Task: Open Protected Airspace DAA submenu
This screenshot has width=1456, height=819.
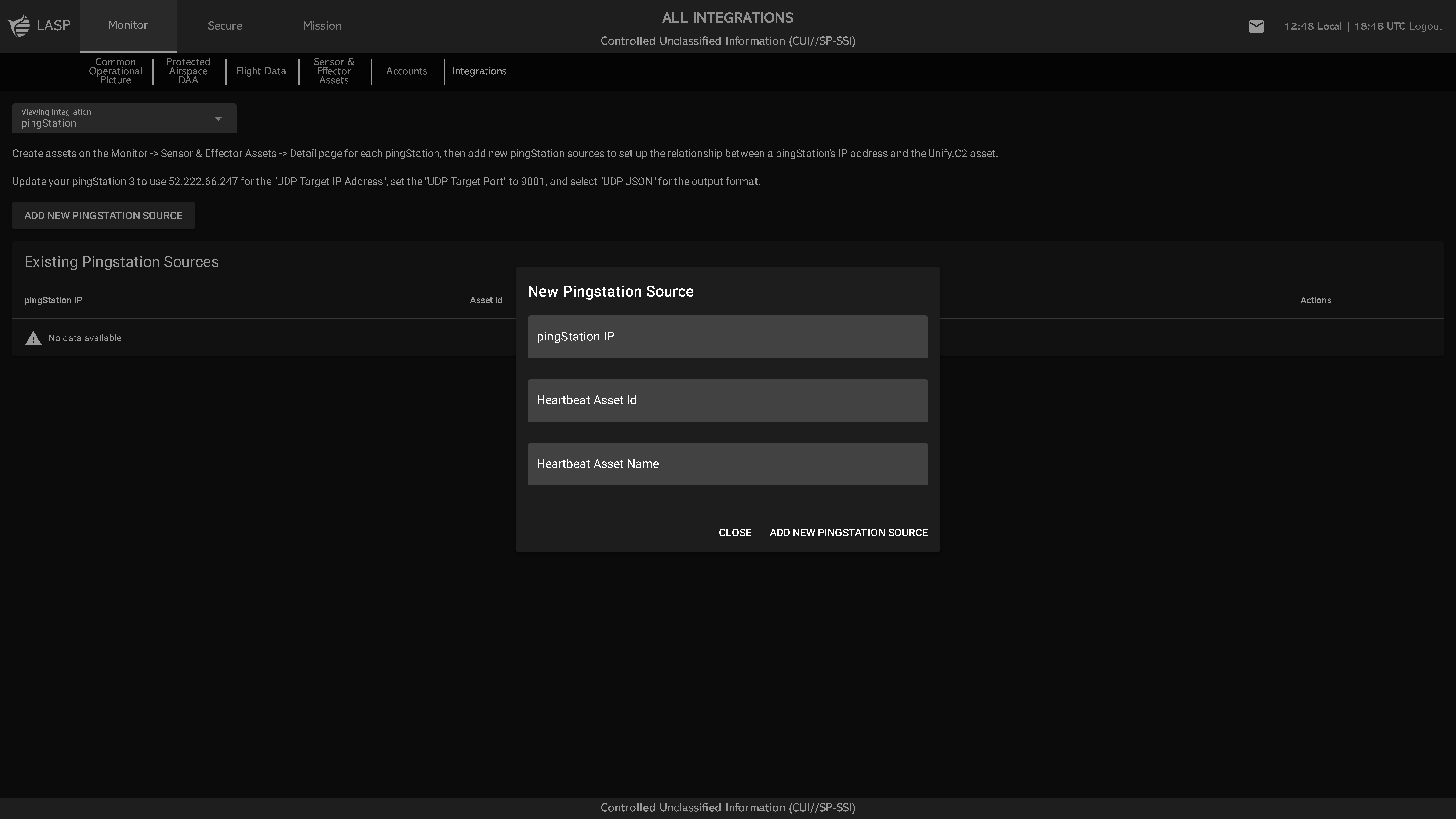Action: 188,71
